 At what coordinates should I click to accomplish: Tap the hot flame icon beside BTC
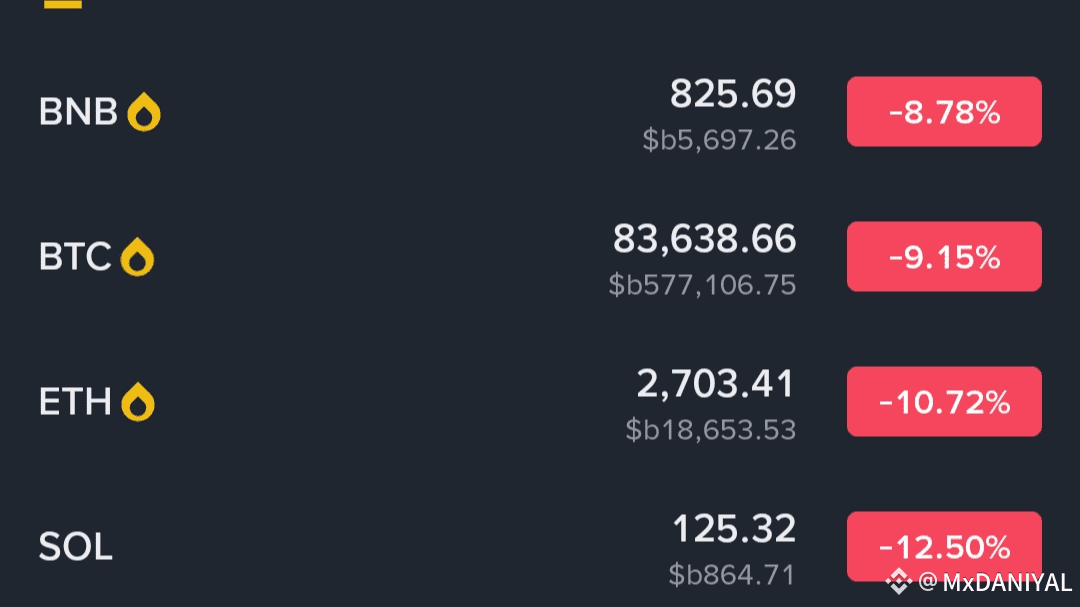click(137, 257)
